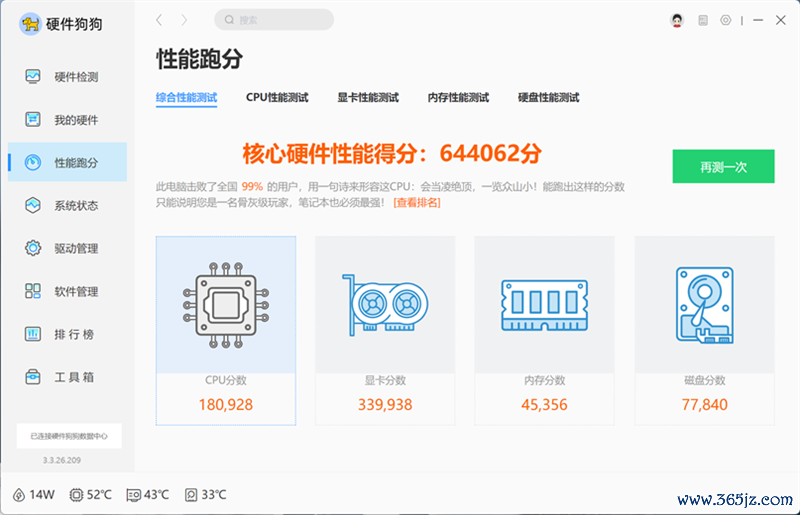Click version number 3.3.26.209
The image size is (800, 515).
[x=62, y=460]
